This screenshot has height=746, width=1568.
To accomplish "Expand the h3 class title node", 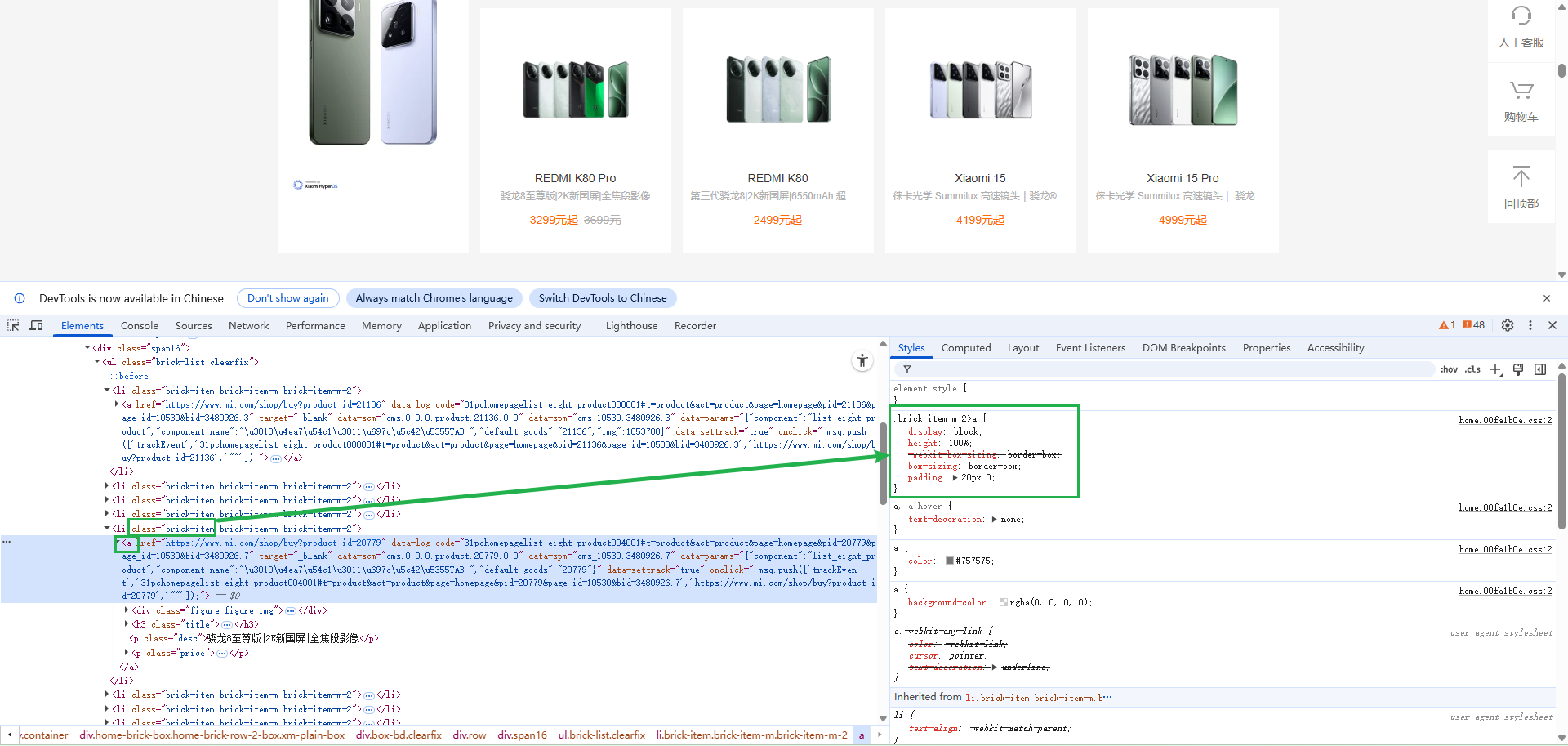I will click(127, 624).
